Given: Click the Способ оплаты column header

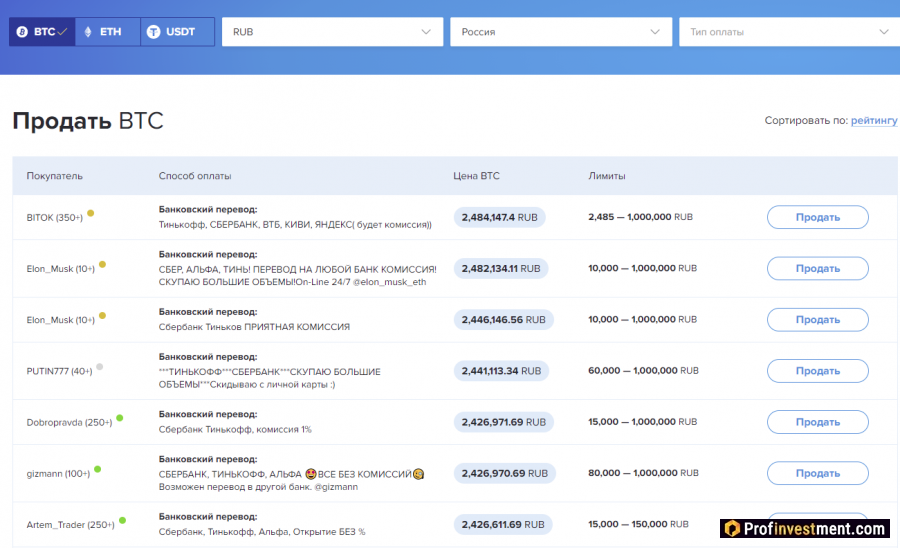Looking at the screenshot, I should (x=195, y=176).
